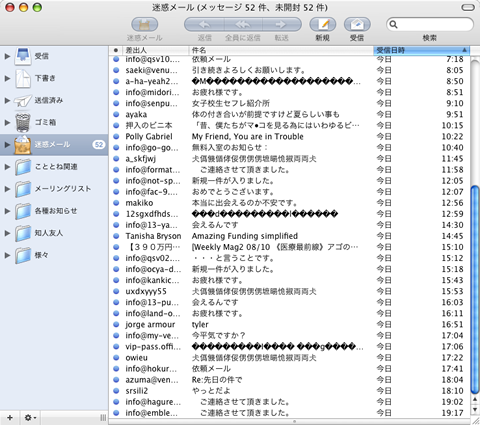Click the 転送 forward arrow icon
This screenshot has width=480, height=425.
282,24
